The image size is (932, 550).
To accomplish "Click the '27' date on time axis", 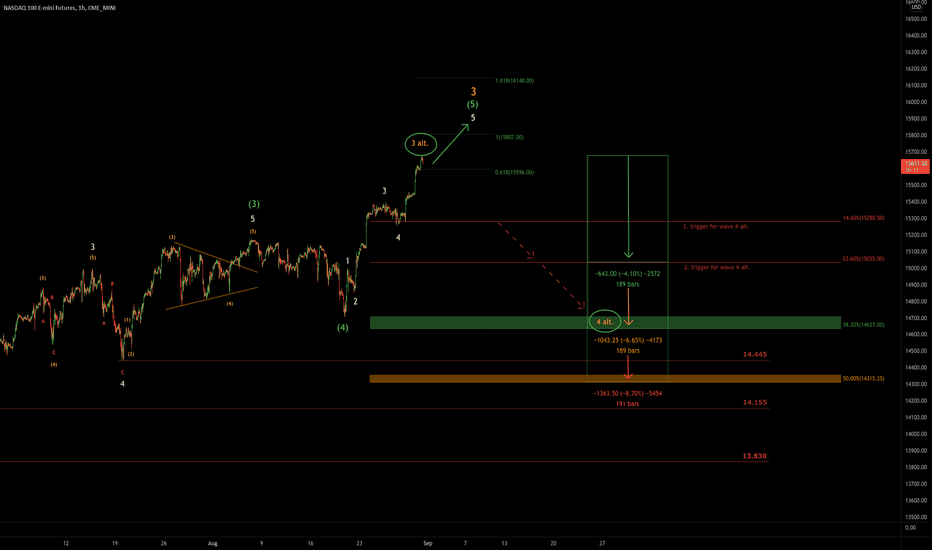I will [602, 543].
